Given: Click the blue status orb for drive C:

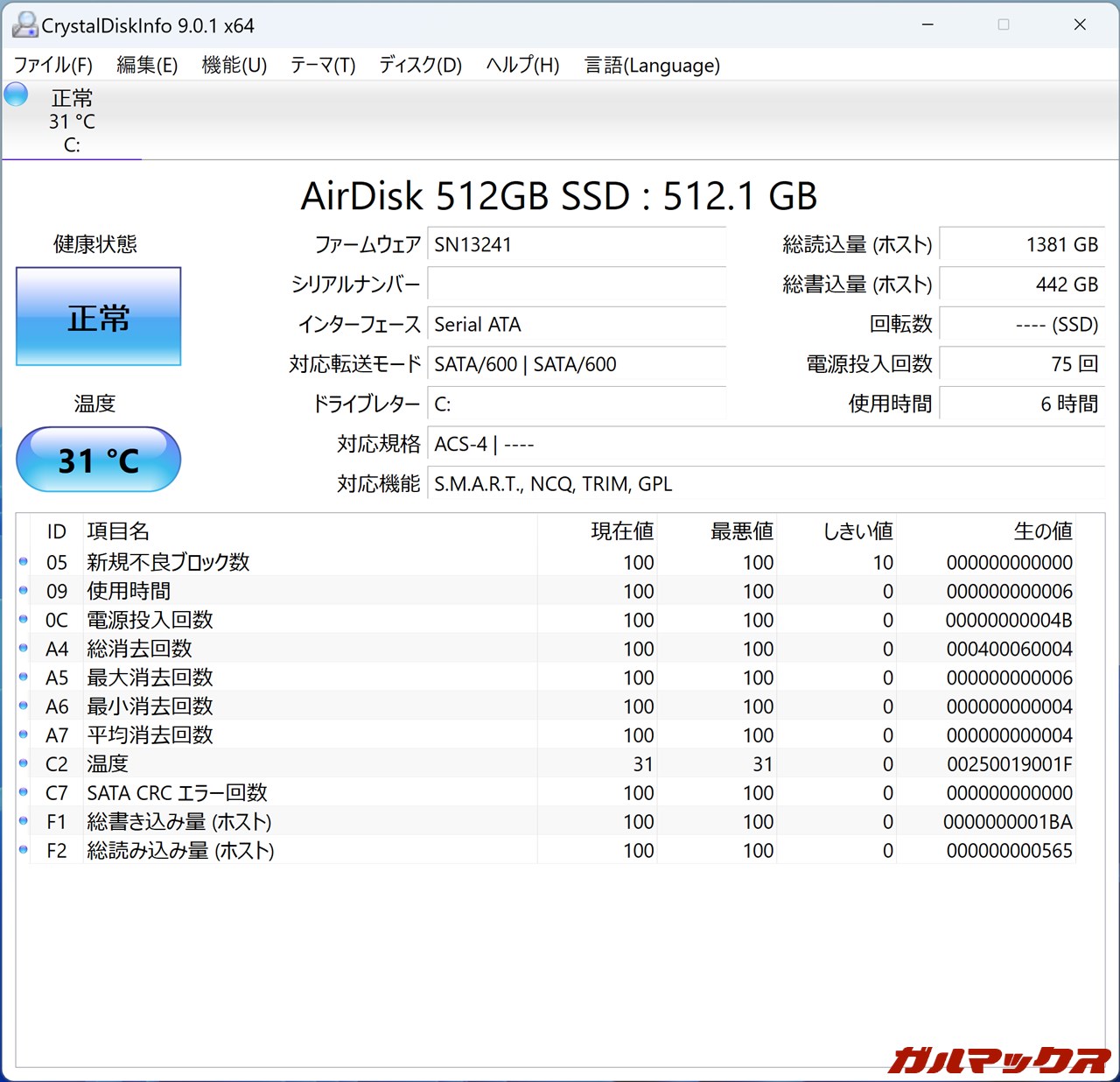Looking at the screenshot, I should (17, 95).
